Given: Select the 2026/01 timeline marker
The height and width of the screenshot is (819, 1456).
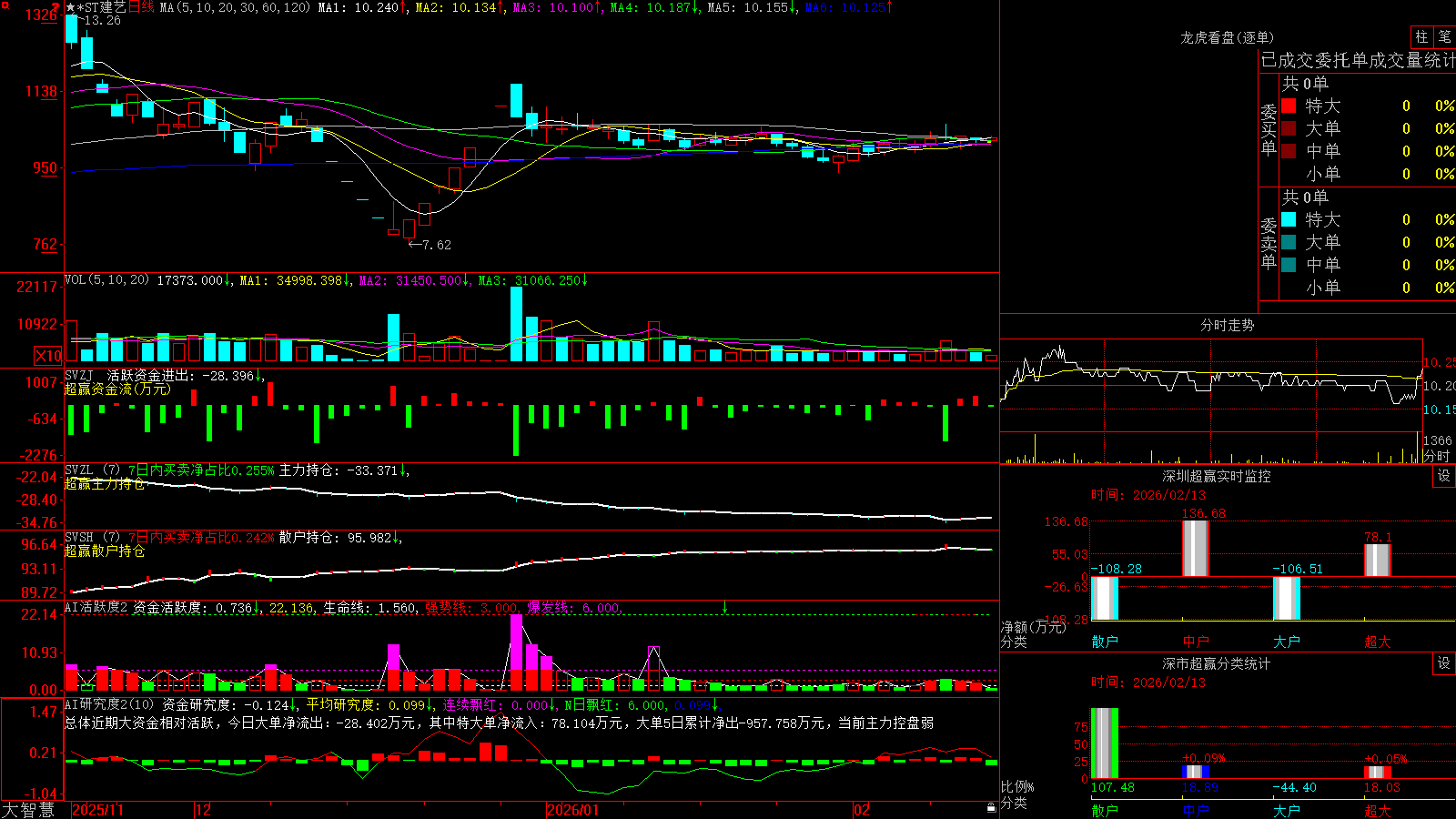Looking at the screenshot, I should pos(572,810).
